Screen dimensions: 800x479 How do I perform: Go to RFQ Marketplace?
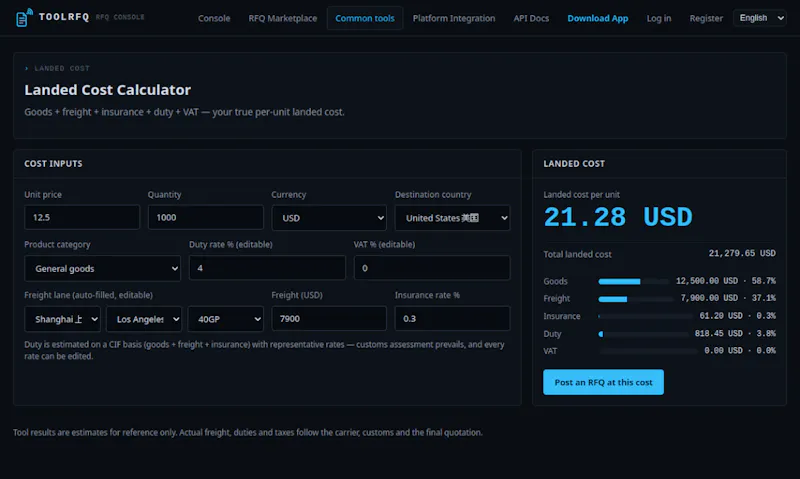point(282,18)
